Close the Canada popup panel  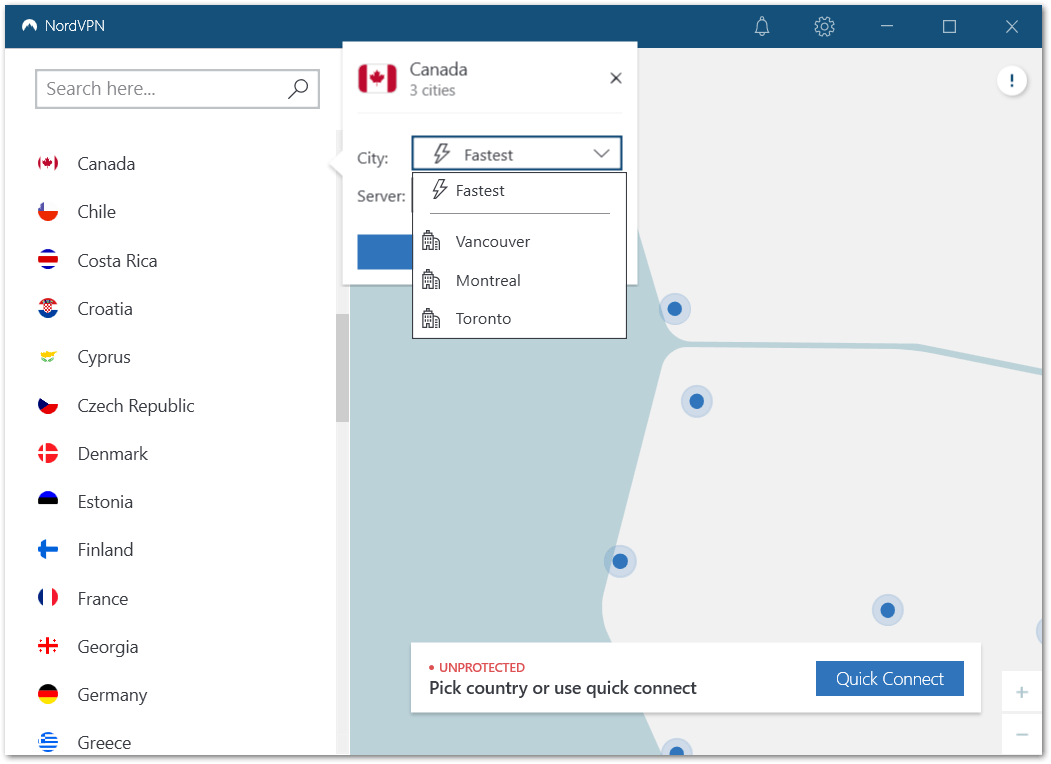(615, 78)
